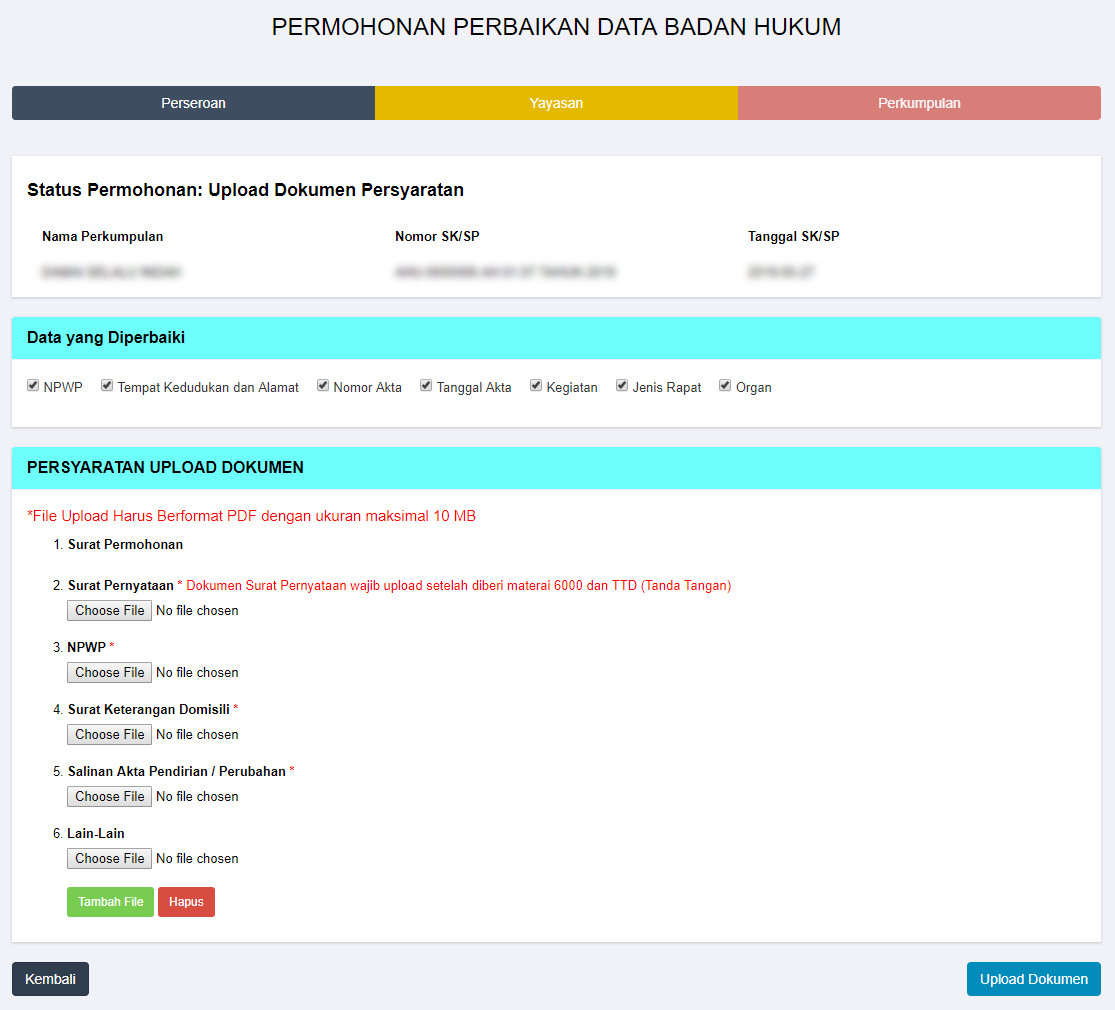The height and width of the screenshot is (1010, 1115).
Task: Uncheck the NPWP checkbox
Action: coord(33,386)
